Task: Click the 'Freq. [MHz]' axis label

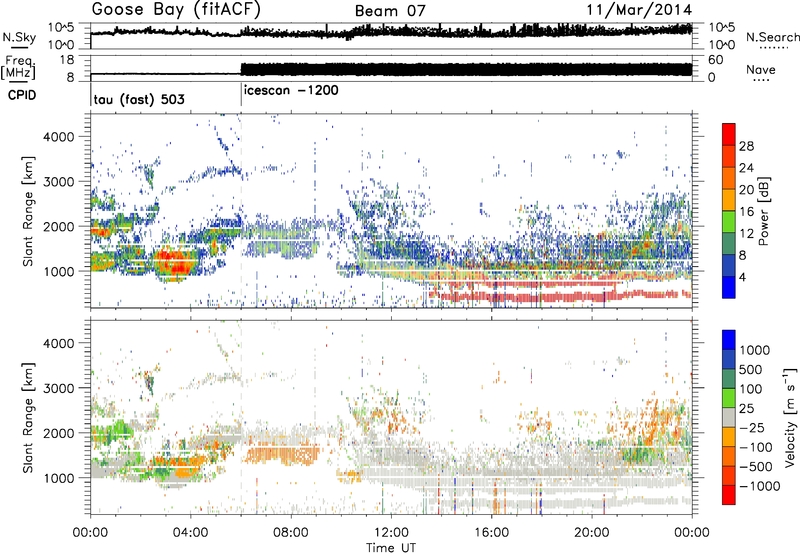Action: point(18,68)
